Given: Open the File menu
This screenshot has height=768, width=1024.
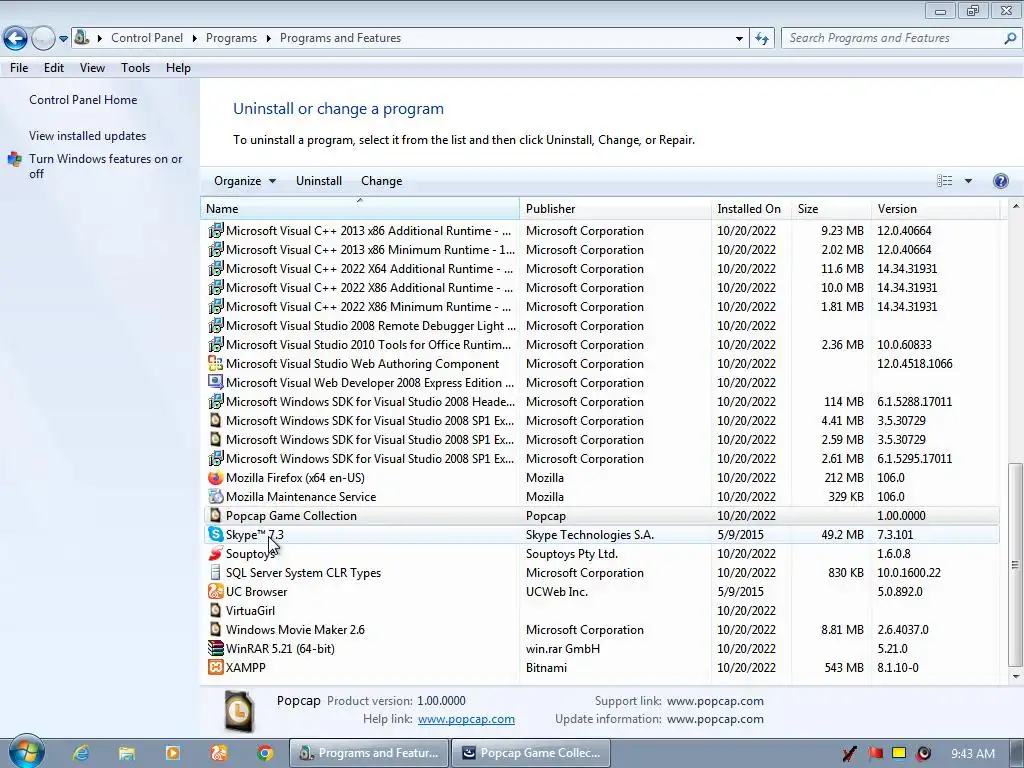Looking at the screenshot, I should (19, 68).
